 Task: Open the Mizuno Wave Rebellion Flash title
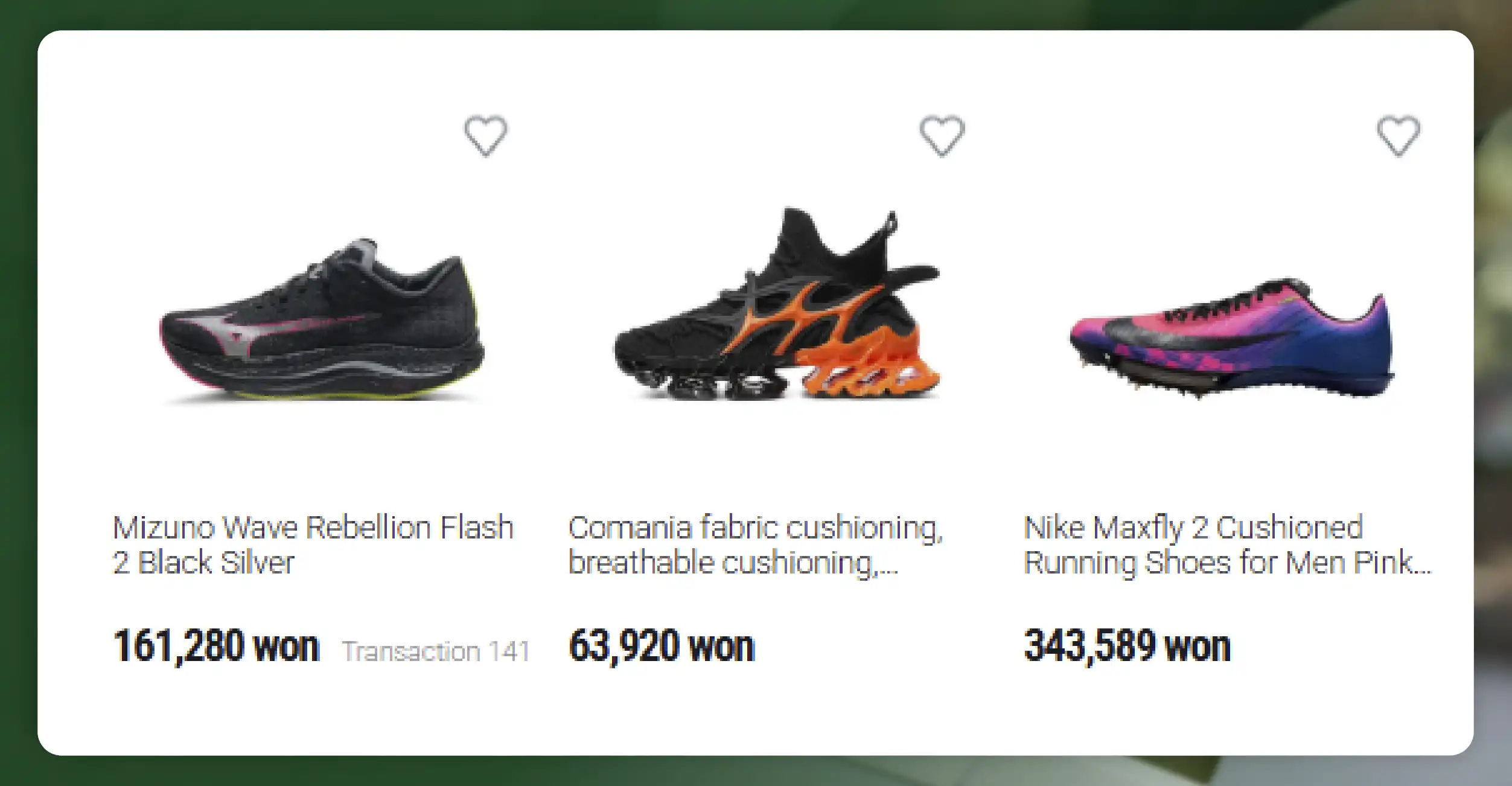click(313, 528)
